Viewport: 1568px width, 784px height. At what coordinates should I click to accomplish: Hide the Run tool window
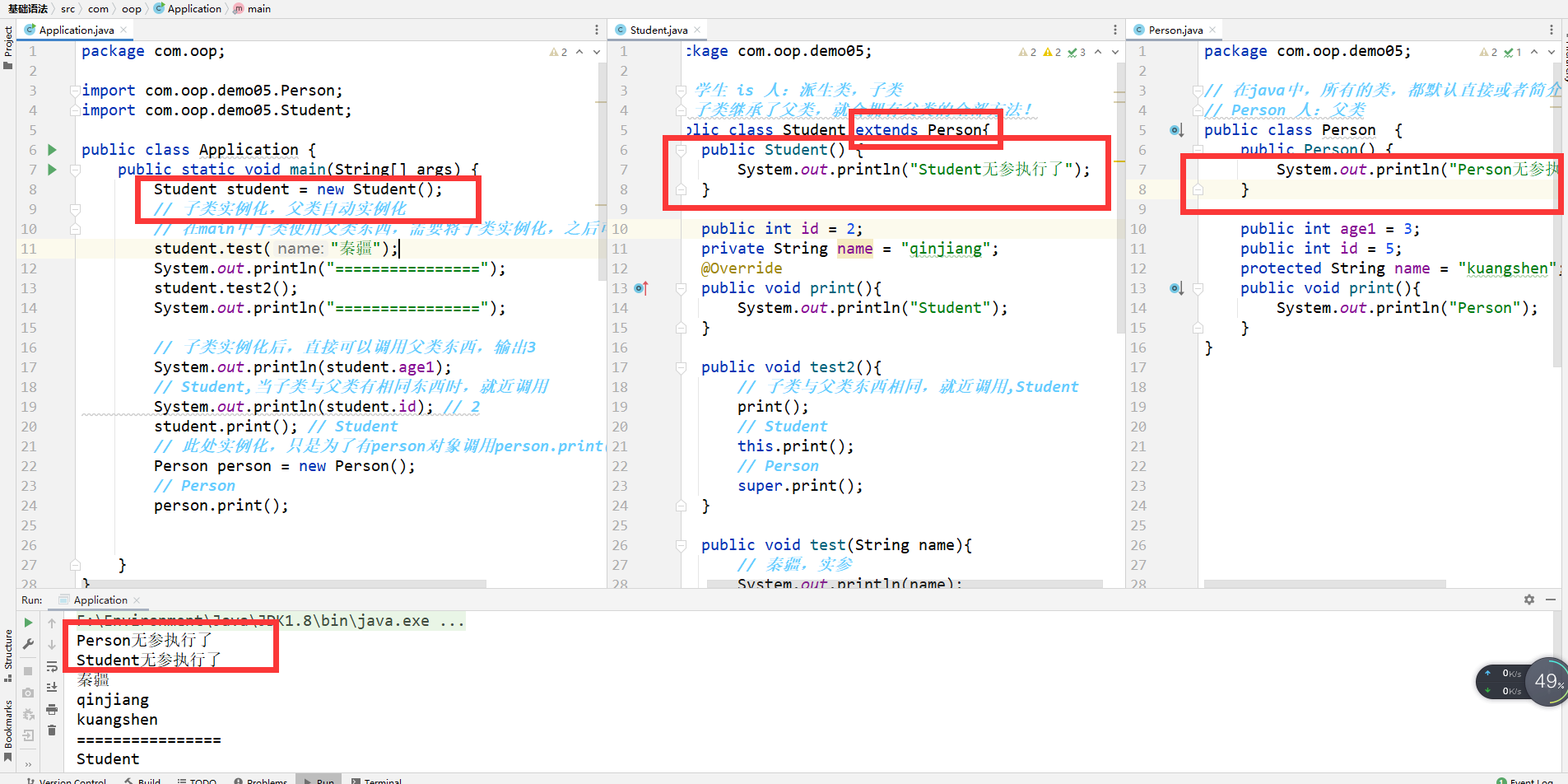point(1551,600)
